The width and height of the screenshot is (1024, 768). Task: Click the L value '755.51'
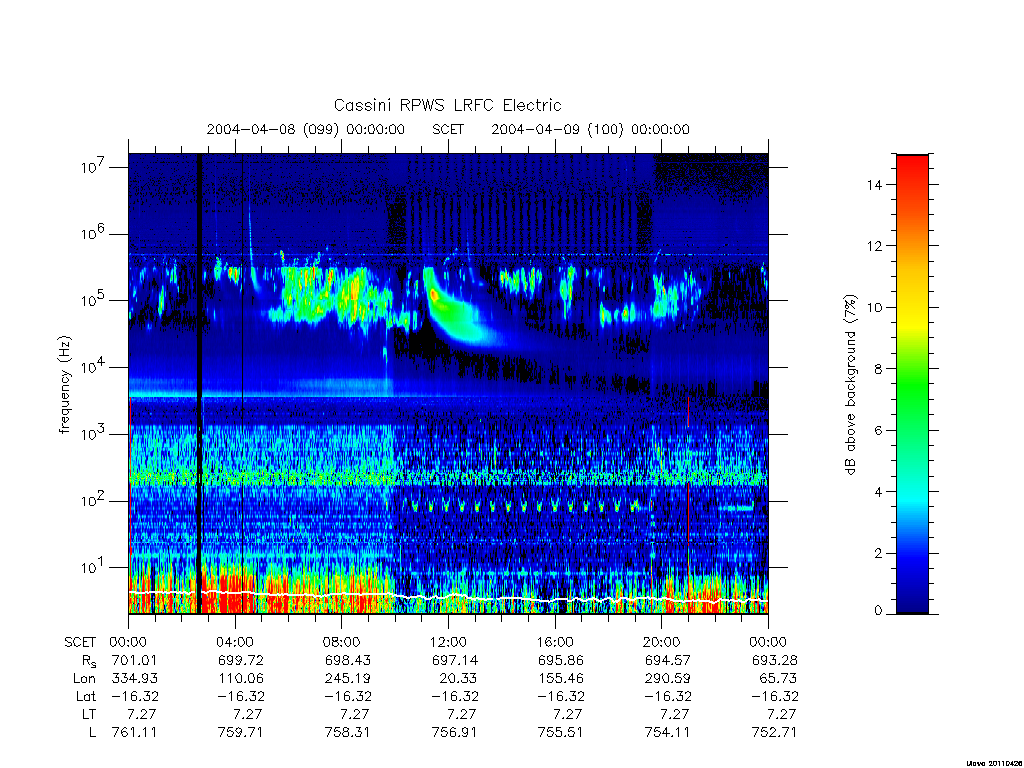(x=561, y=733)
